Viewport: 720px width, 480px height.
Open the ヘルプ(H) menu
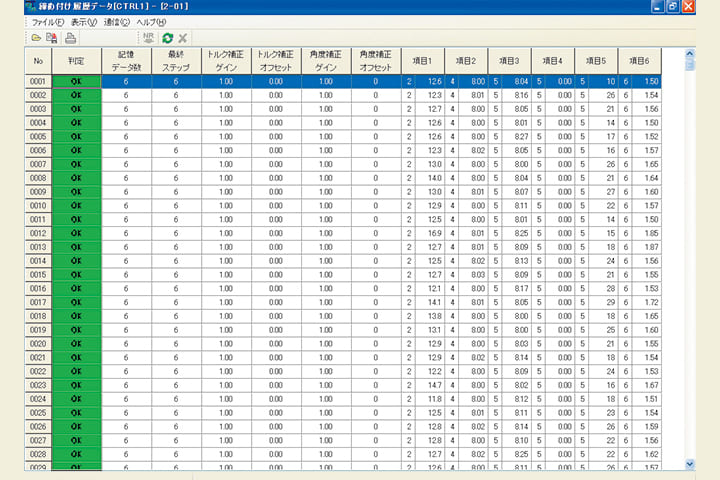pos(152,22)
